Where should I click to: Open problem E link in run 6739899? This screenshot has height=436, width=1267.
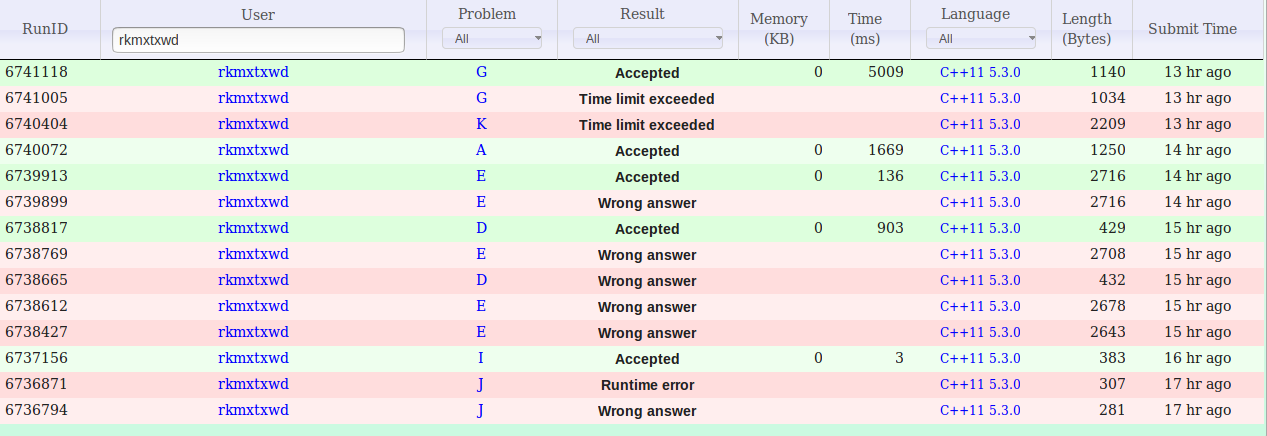coord(481,202)
